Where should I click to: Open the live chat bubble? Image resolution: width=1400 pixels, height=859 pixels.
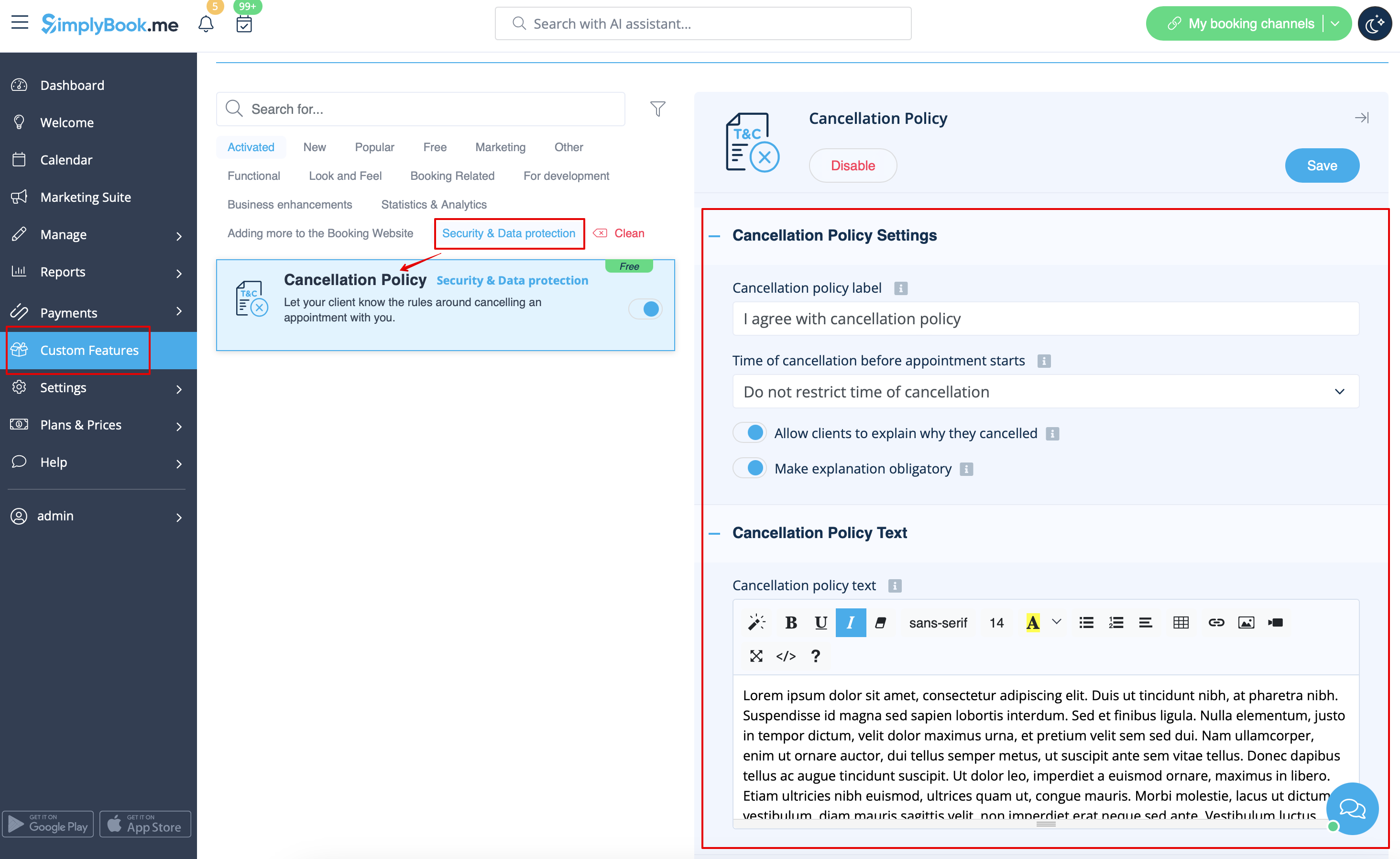point(1352,808)
